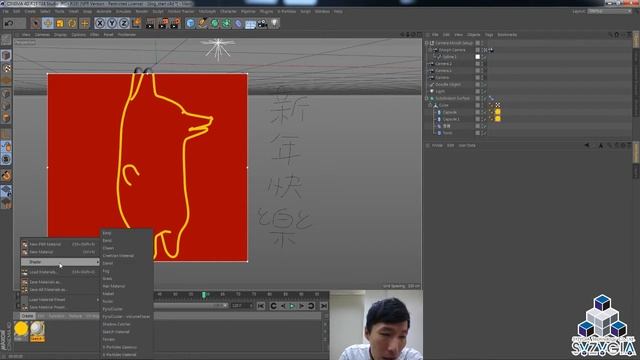Activate the Move tool icon

[48, 23]
